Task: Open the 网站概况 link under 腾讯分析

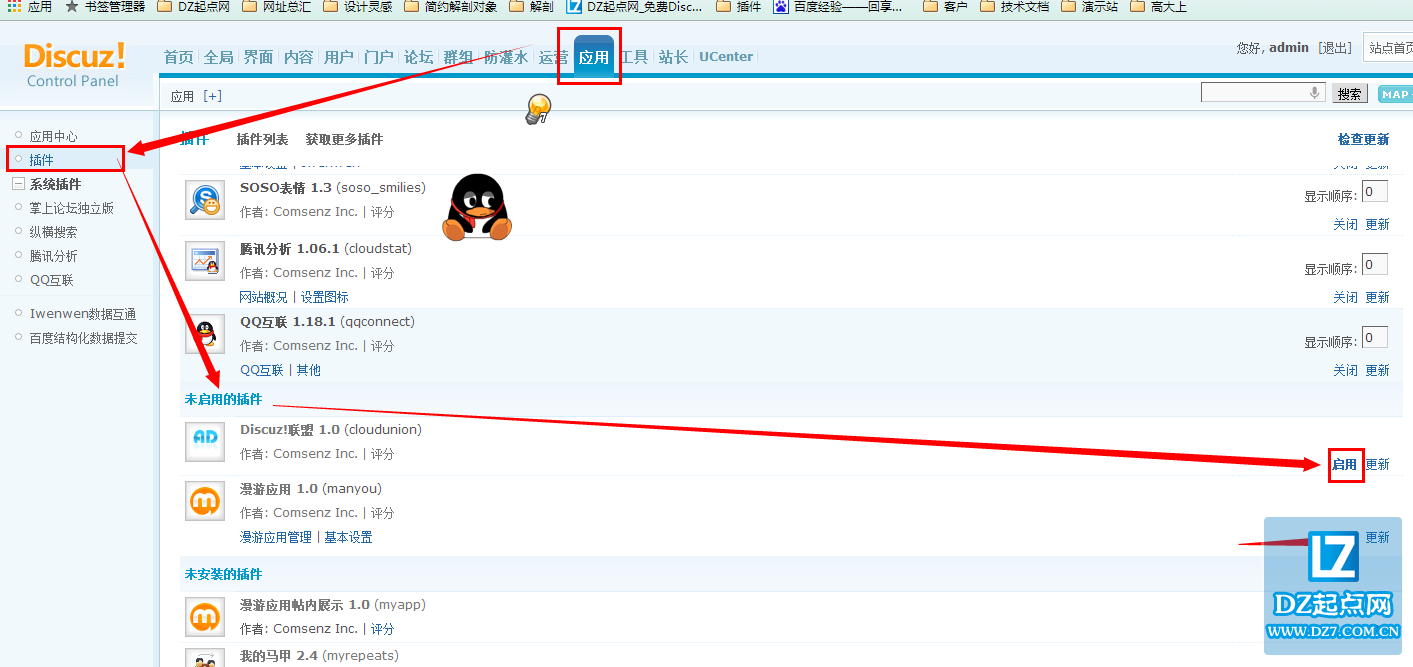Action: pyautogui.click(x=263, y=297)
